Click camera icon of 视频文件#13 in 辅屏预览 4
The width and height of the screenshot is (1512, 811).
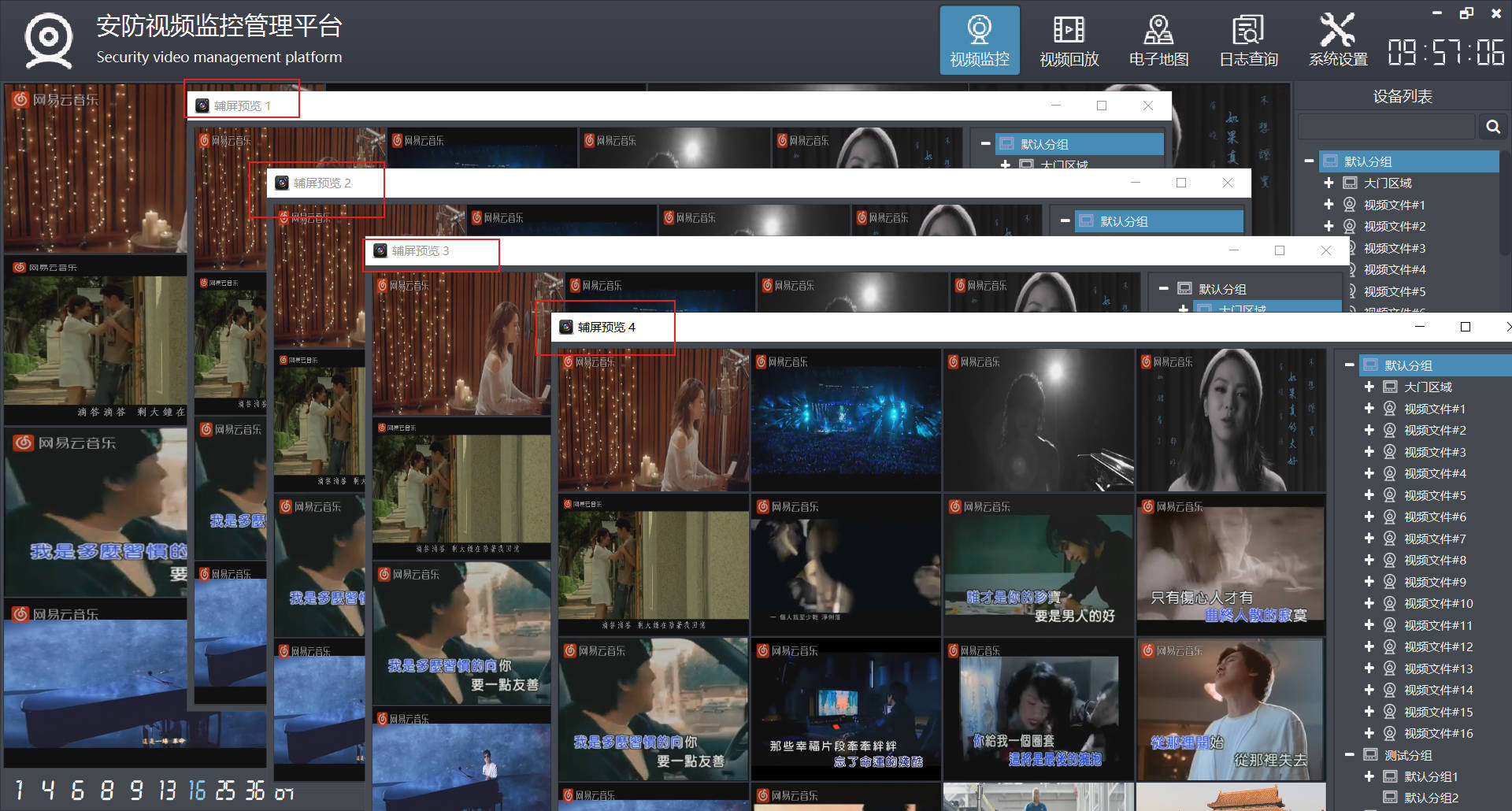(x=1390, y=668)
